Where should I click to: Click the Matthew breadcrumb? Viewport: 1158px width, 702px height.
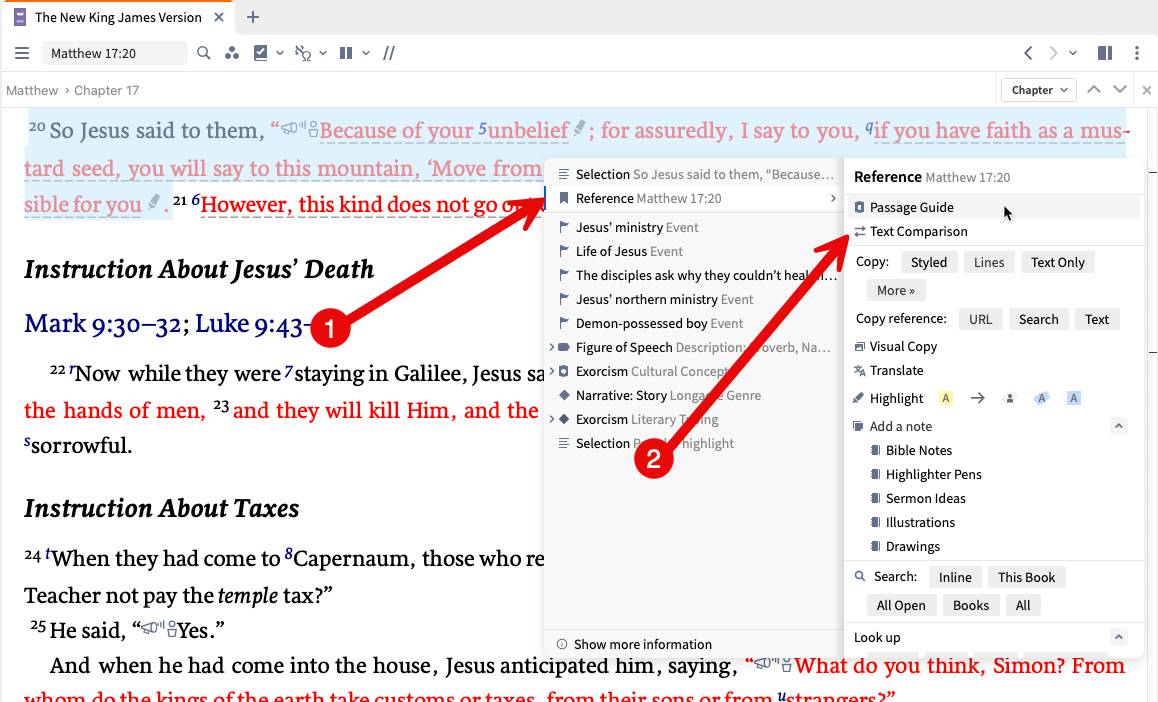32,90
